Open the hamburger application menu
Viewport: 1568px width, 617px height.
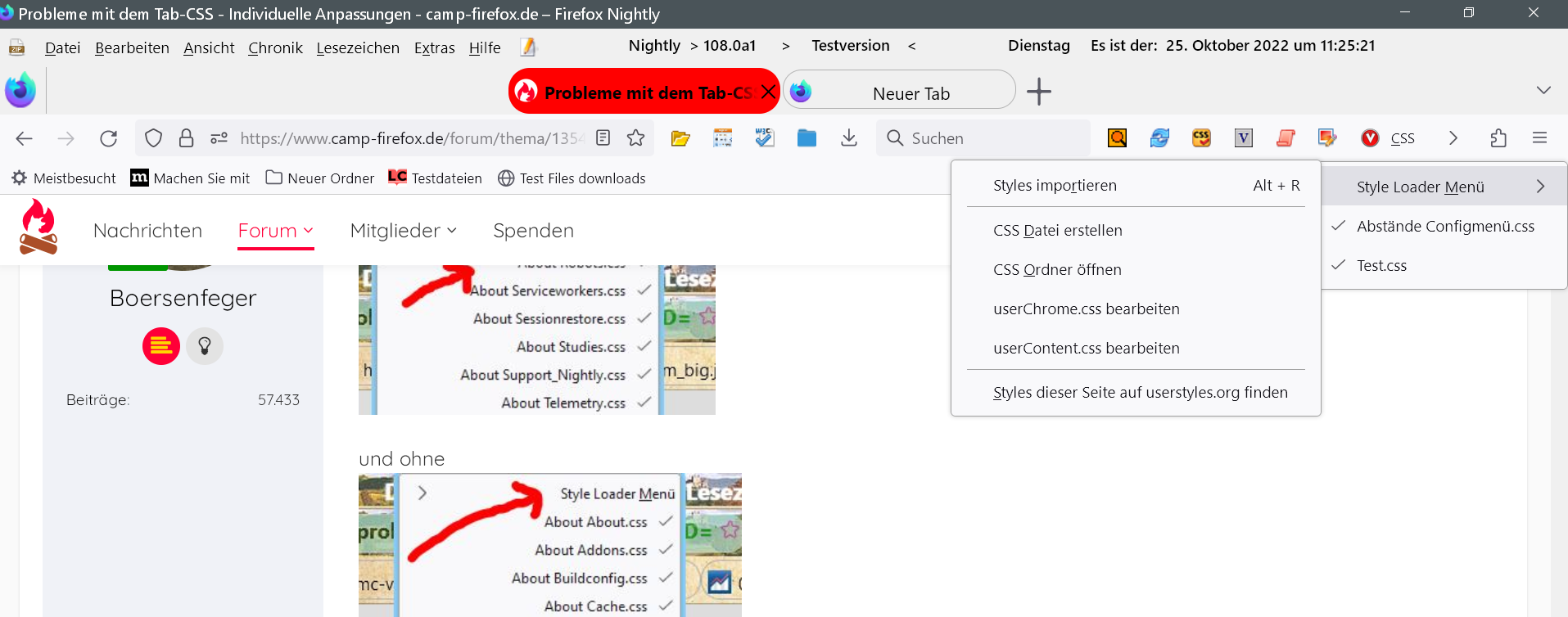point(1539,138)
